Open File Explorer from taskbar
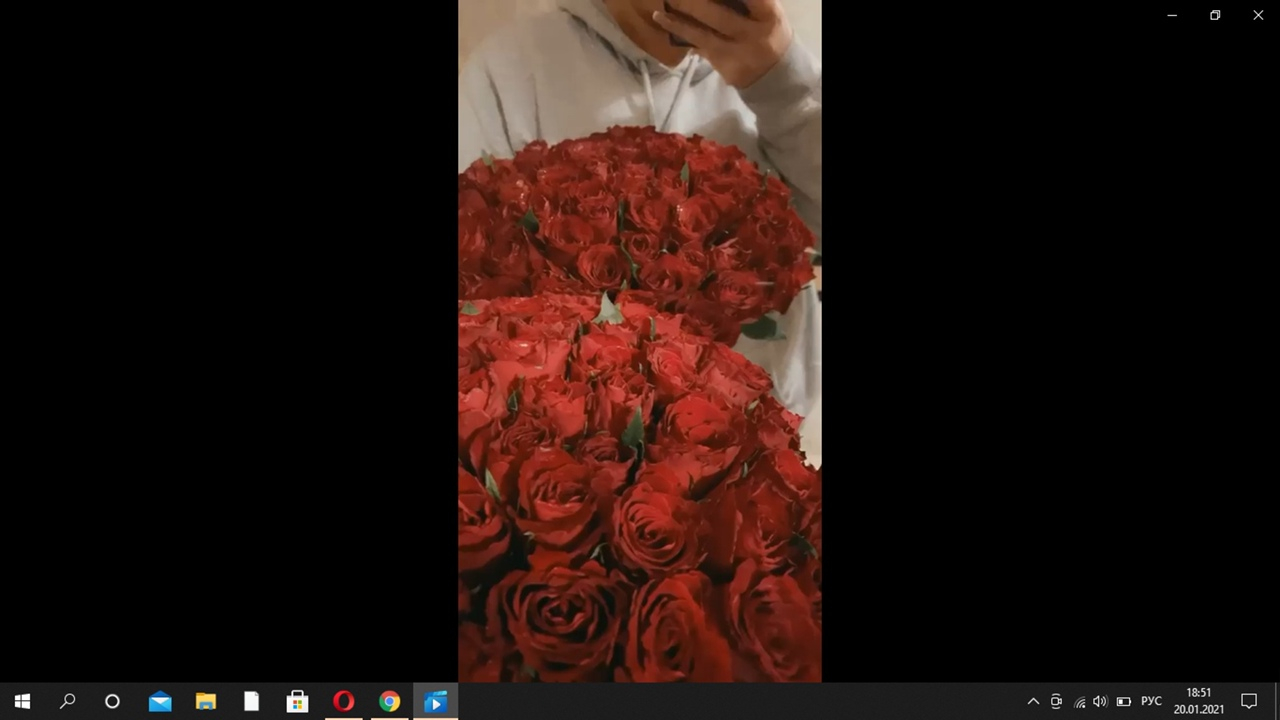This screenshot has width=1280, height=720. click(206, 702)
